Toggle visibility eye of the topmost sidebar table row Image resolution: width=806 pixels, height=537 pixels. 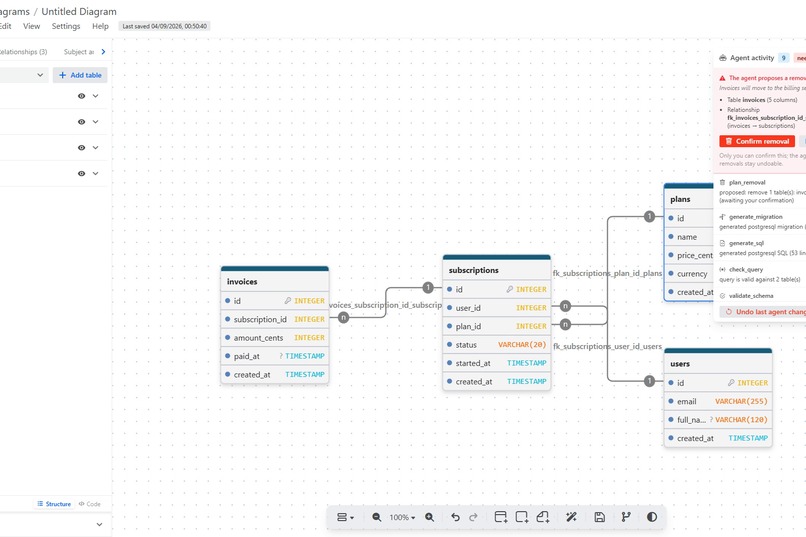[x=81, y=96]
